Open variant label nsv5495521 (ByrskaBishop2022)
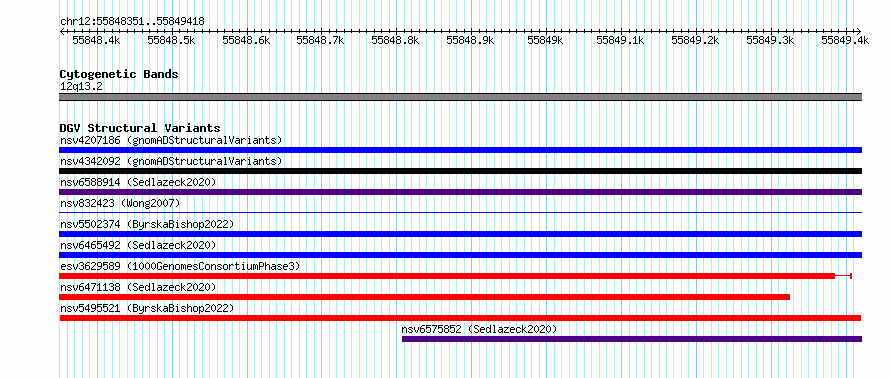Screen dimensions: 890x378 [x=147, y=308]
